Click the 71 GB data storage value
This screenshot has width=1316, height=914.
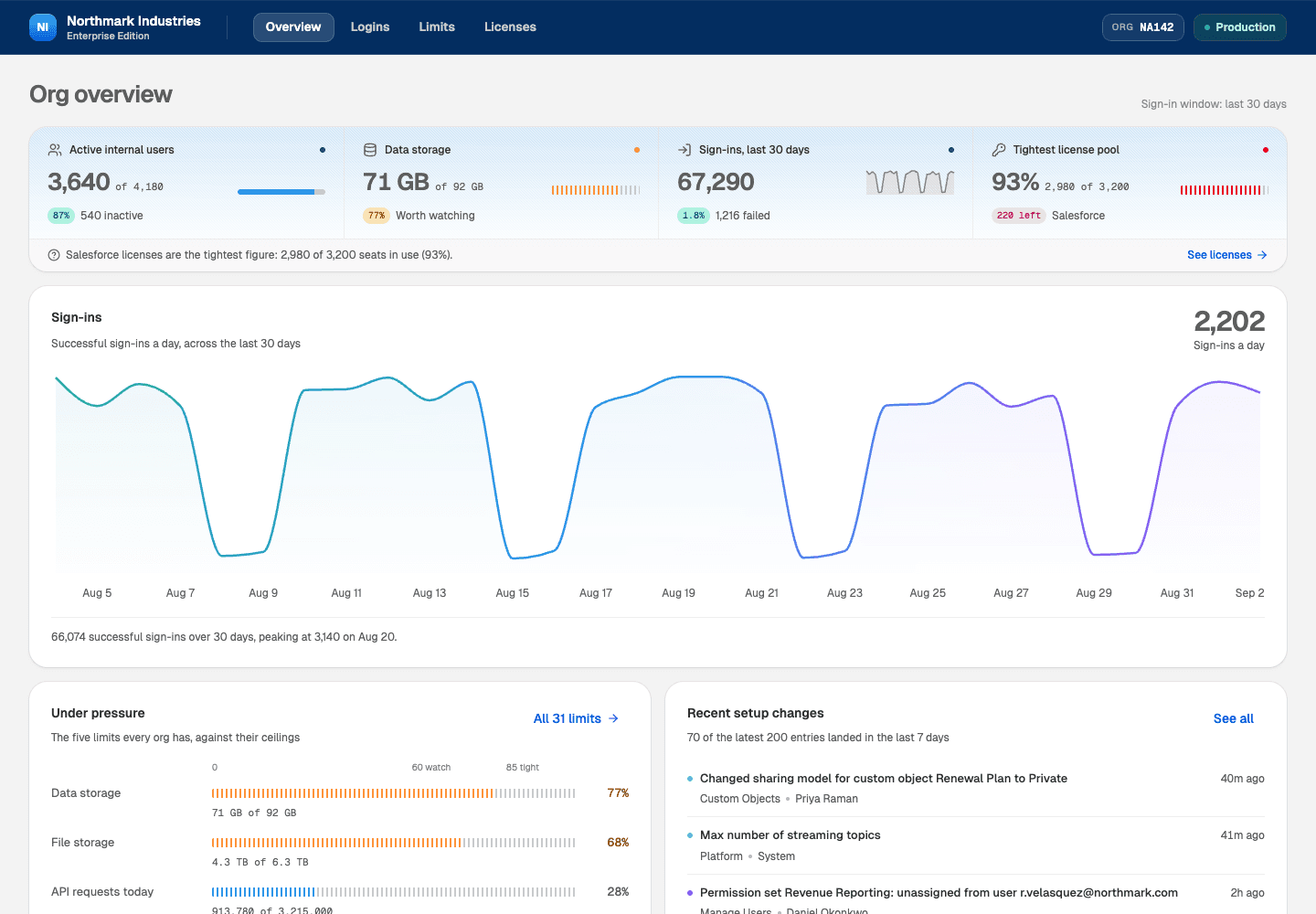(x=396, y=183)
